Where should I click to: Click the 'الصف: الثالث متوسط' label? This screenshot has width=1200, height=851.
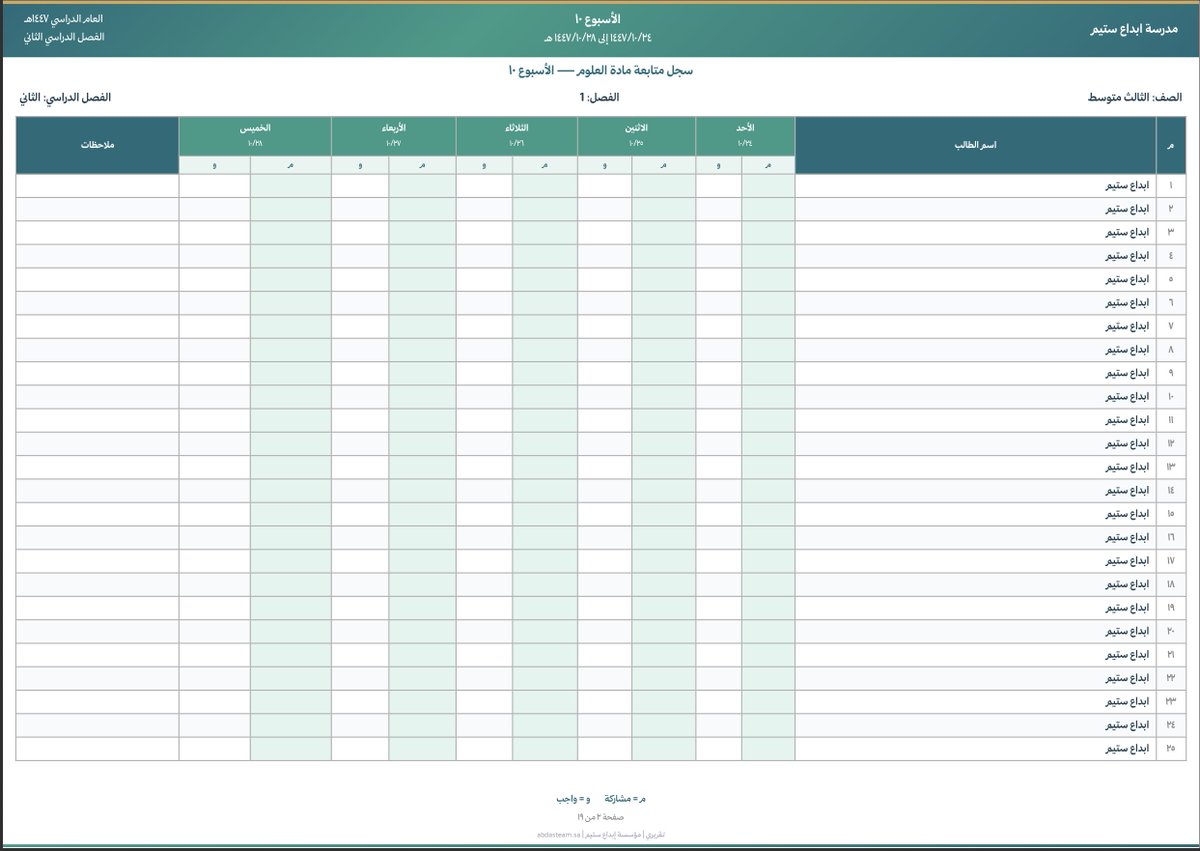pyautogui.click(x=1135, y=98)
